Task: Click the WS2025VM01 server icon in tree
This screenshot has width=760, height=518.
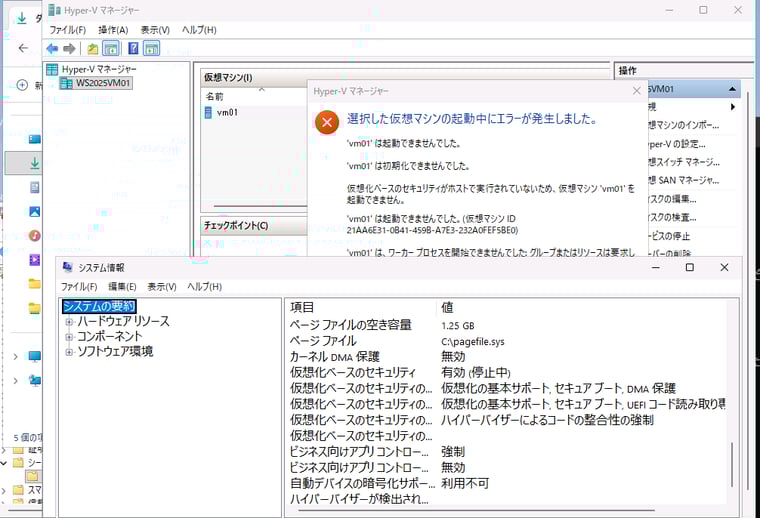Action: (66, 83)
